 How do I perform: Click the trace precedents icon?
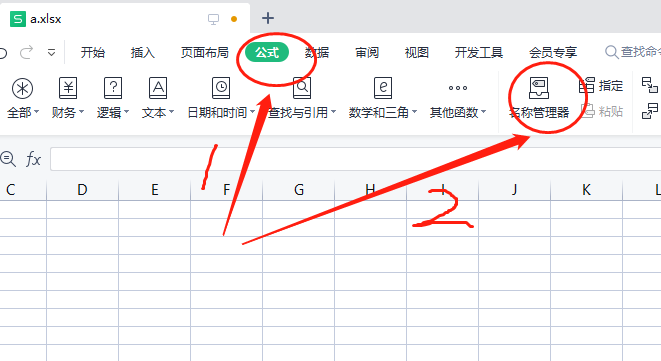[650, 85]
